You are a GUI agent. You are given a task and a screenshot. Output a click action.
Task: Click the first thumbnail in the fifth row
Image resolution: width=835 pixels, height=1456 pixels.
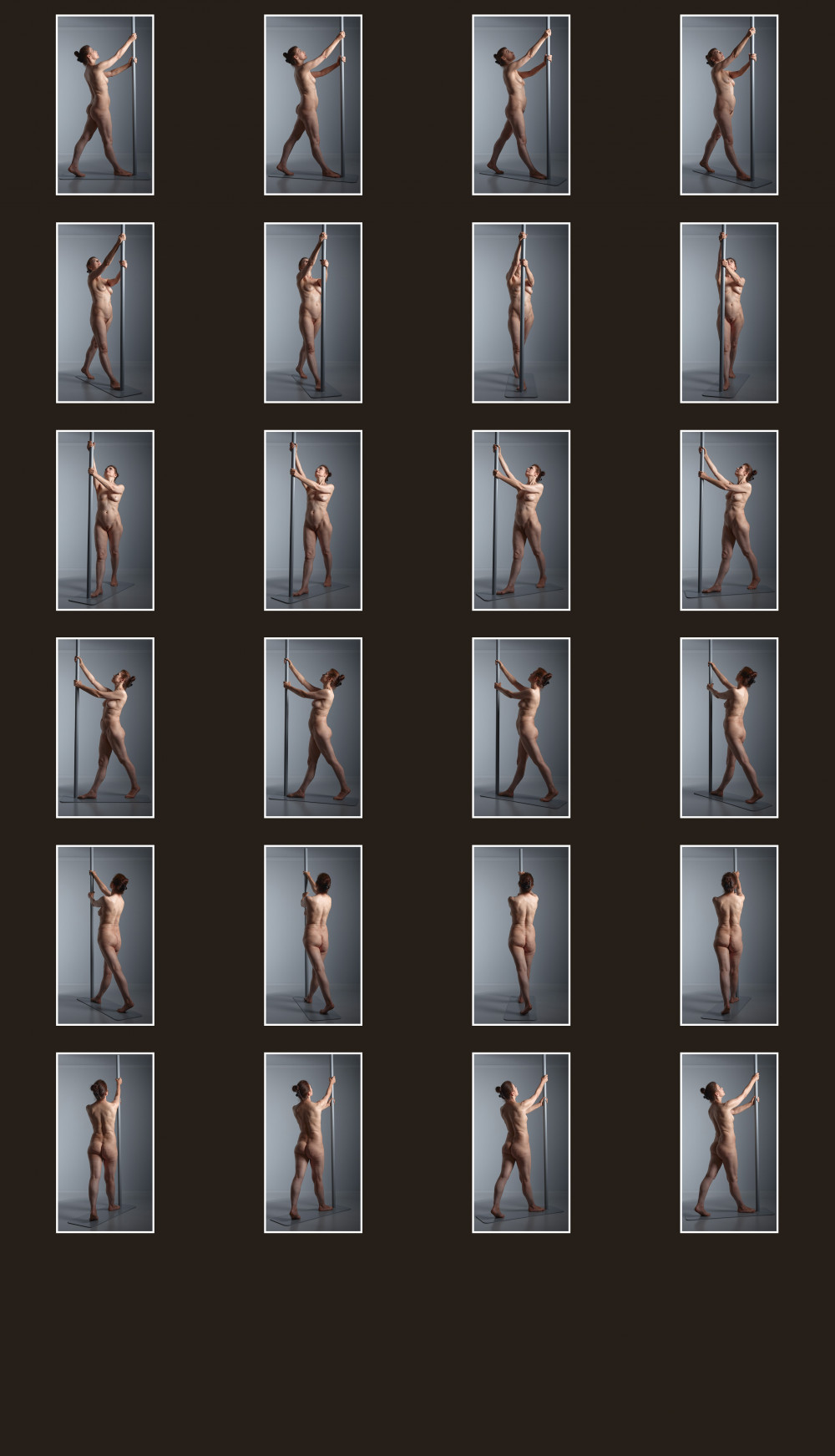[105, 936]
